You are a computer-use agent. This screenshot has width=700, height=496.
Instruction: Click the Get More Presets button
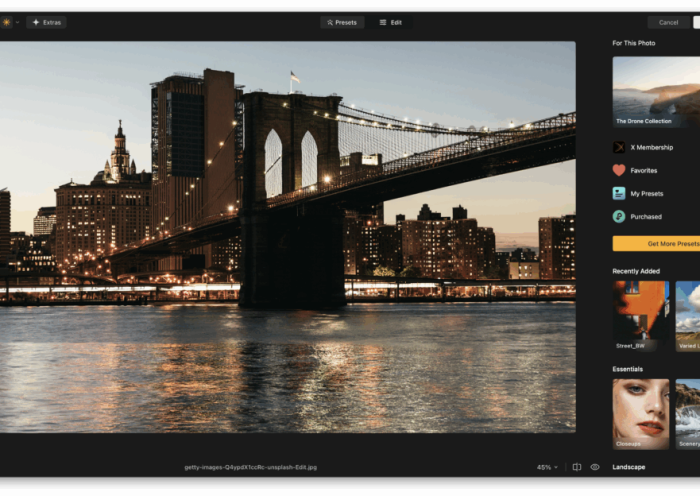click(x=657, y=243)
